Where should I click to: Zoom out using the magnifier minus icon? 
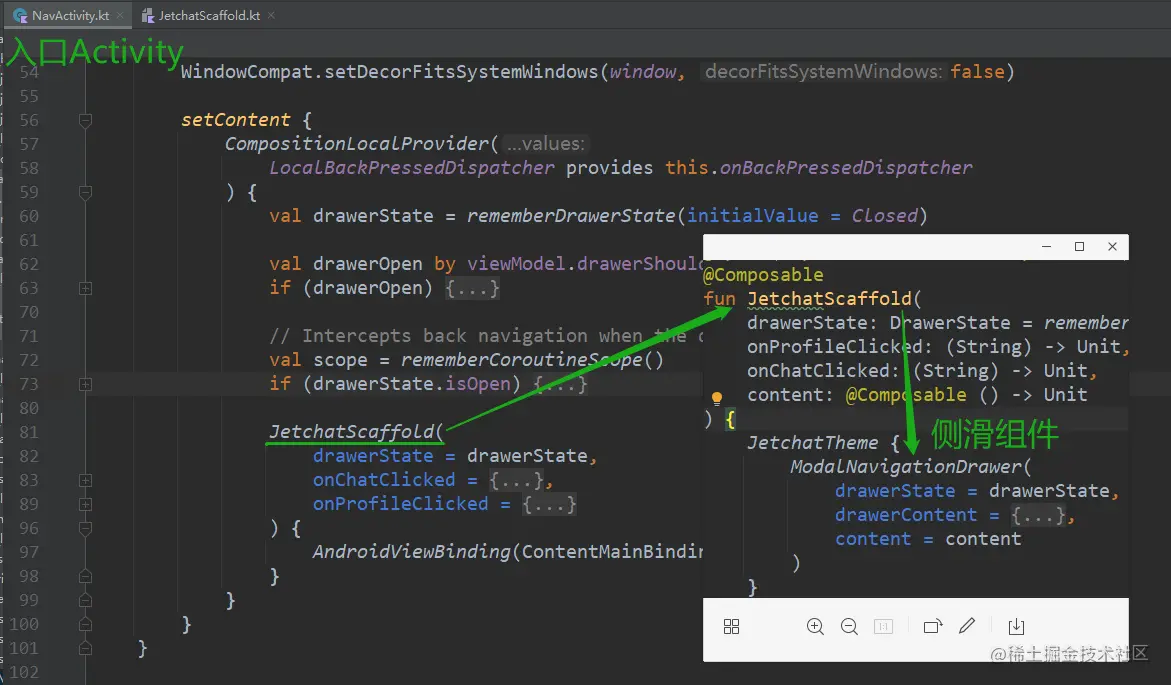(x=849, y=627)
